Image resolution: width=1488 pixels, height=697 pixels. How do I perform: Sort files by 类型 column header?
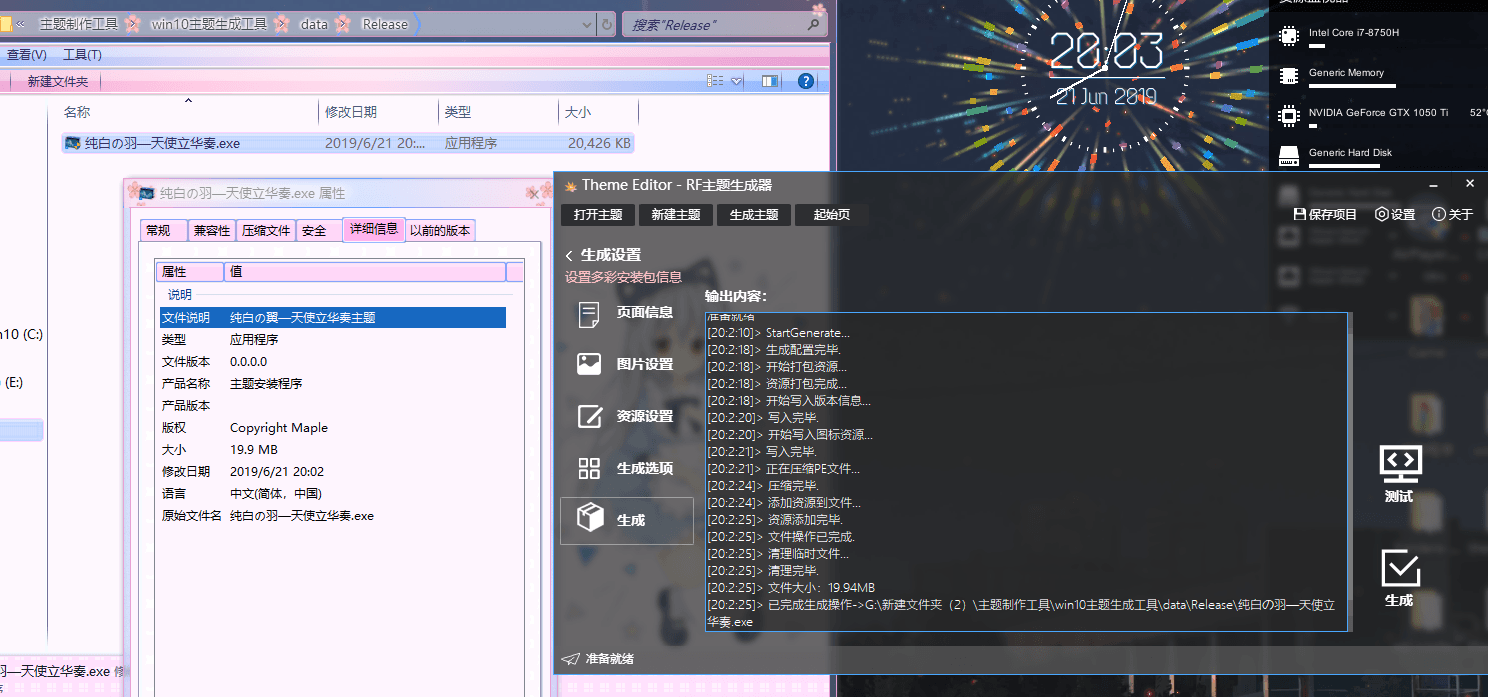coord(498,112)
